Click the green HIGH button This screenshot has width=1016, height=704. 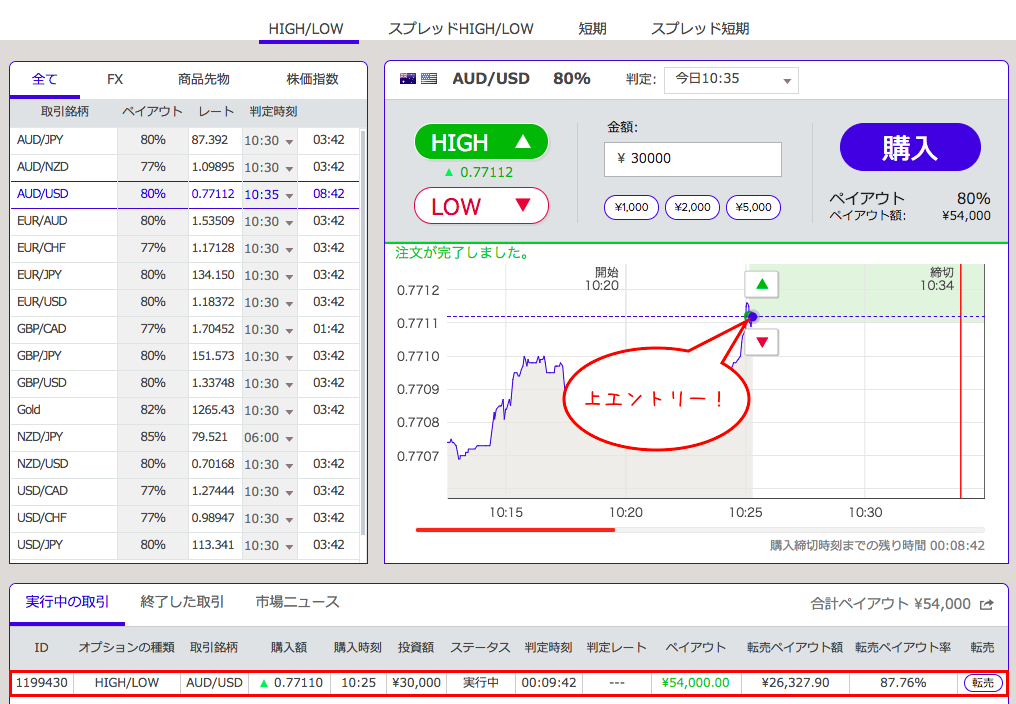[481, 142]
